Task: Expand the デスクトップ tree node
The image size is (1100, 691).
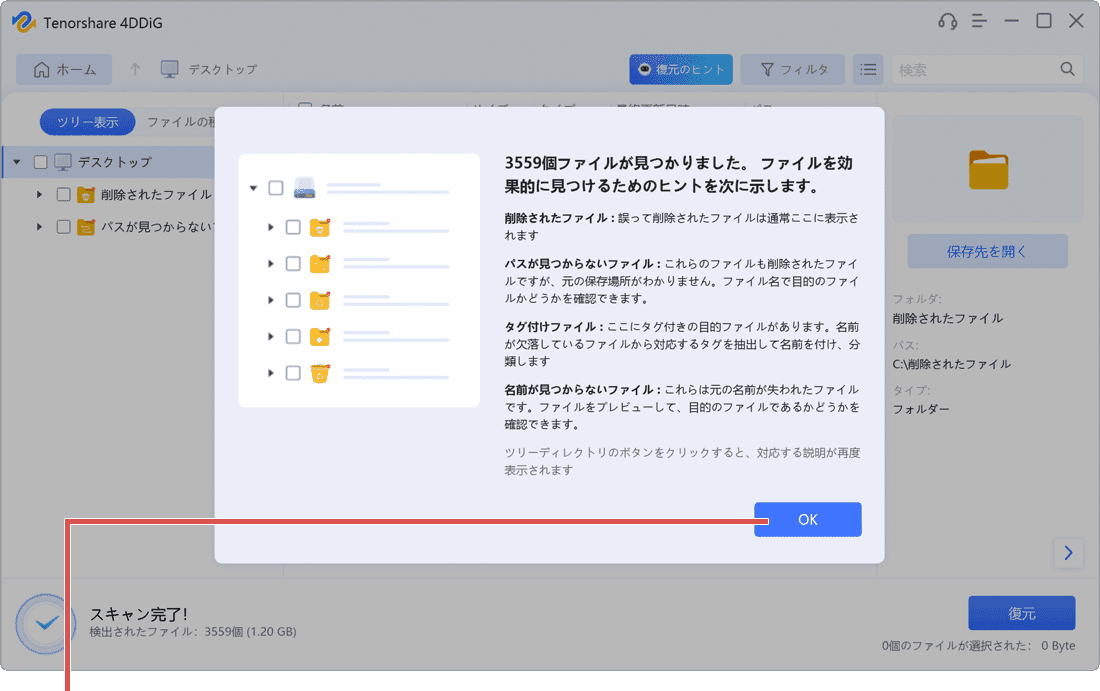Action: click(14, 161)
